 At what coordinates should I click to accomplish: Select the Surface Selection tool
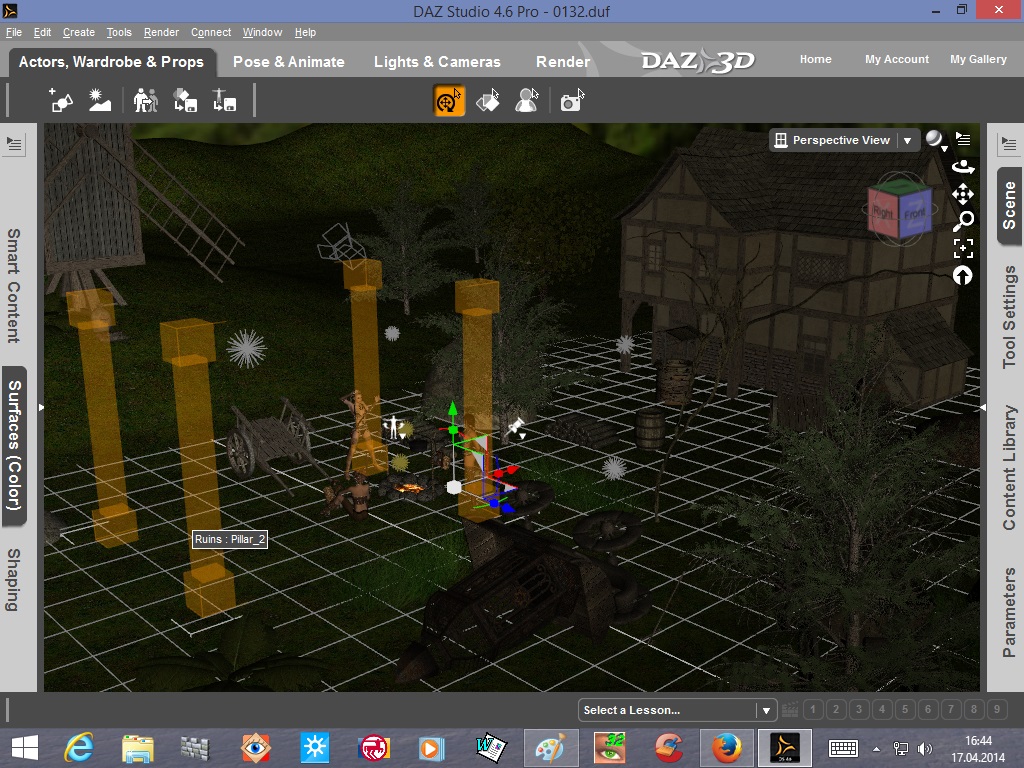point(488,101)
